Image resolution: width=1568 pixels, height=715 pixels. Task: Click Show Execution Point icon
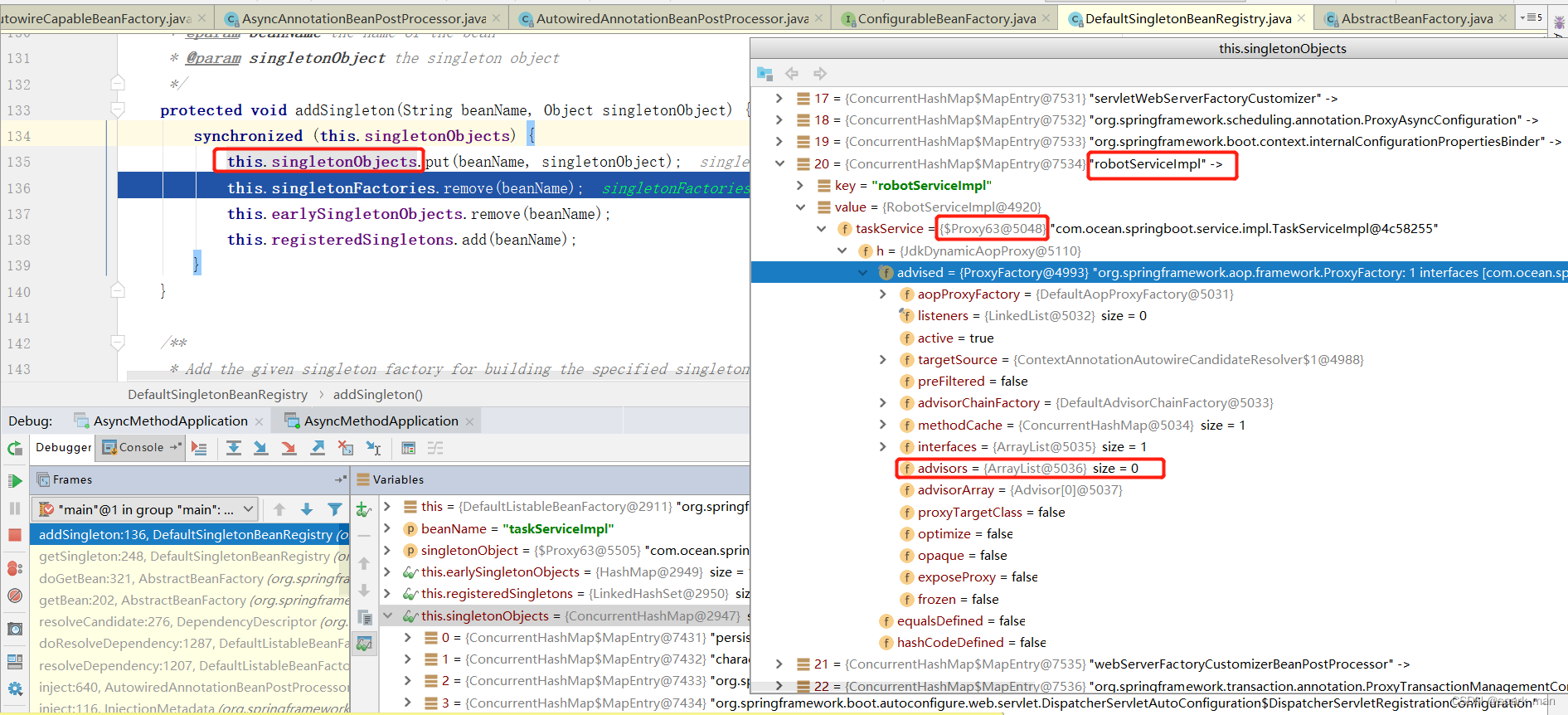point(199,448)
